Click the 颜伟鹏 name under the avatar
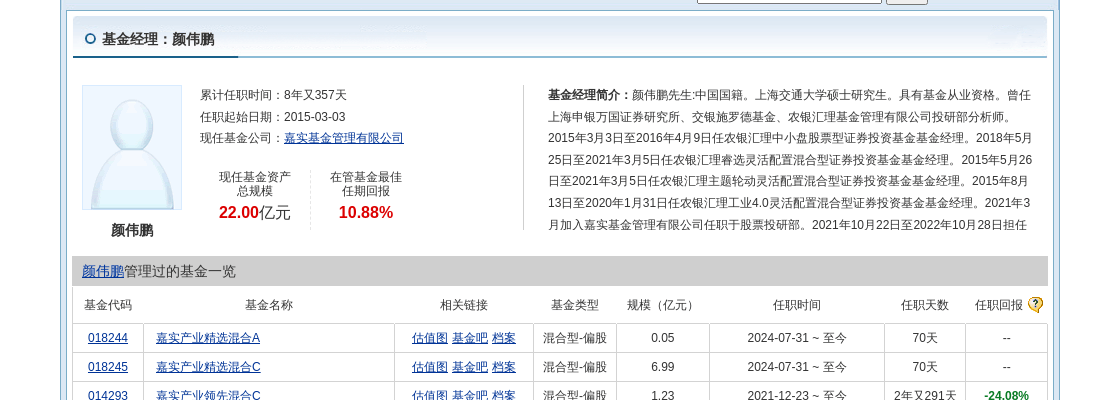The width and height of the screenshot is (1120, 400). coord(132,231)
